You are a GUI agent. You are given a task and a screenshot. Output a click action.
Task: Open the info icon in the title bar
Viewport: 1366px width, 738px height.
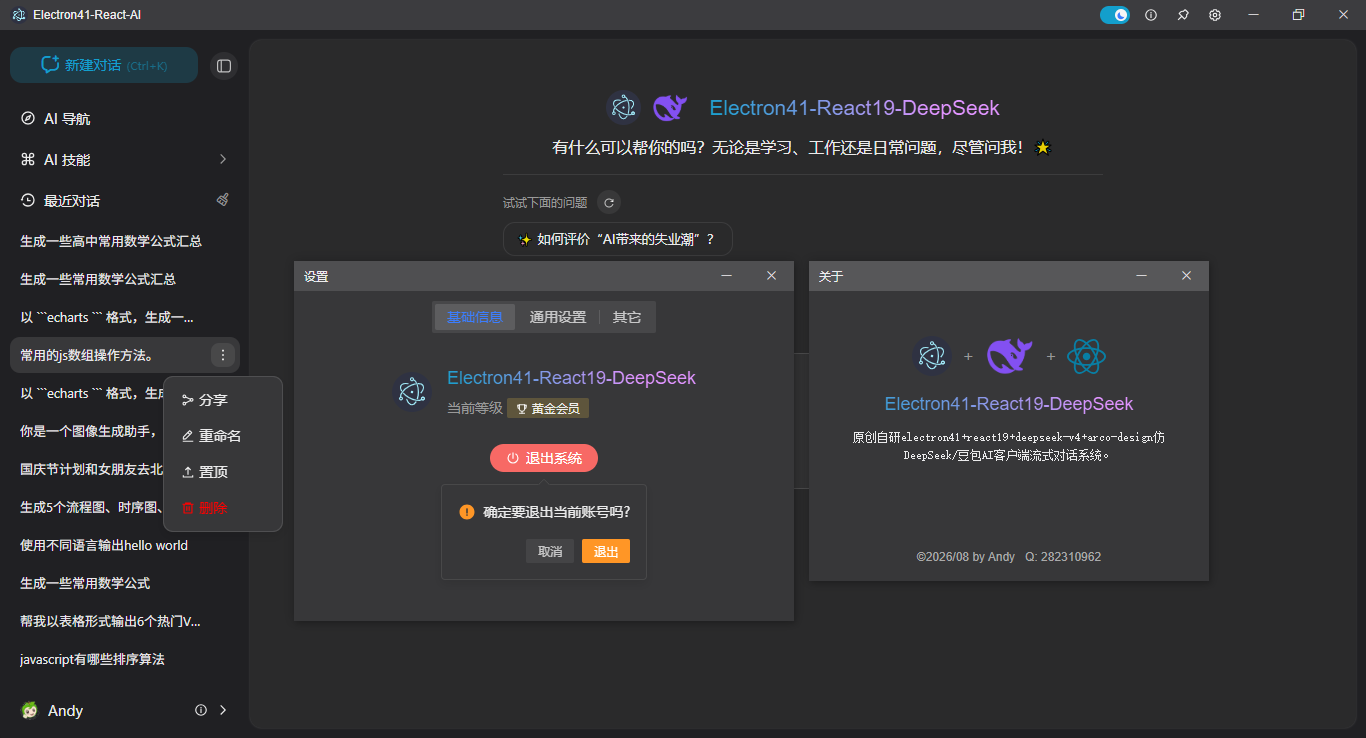click(x=1151, y=15)
